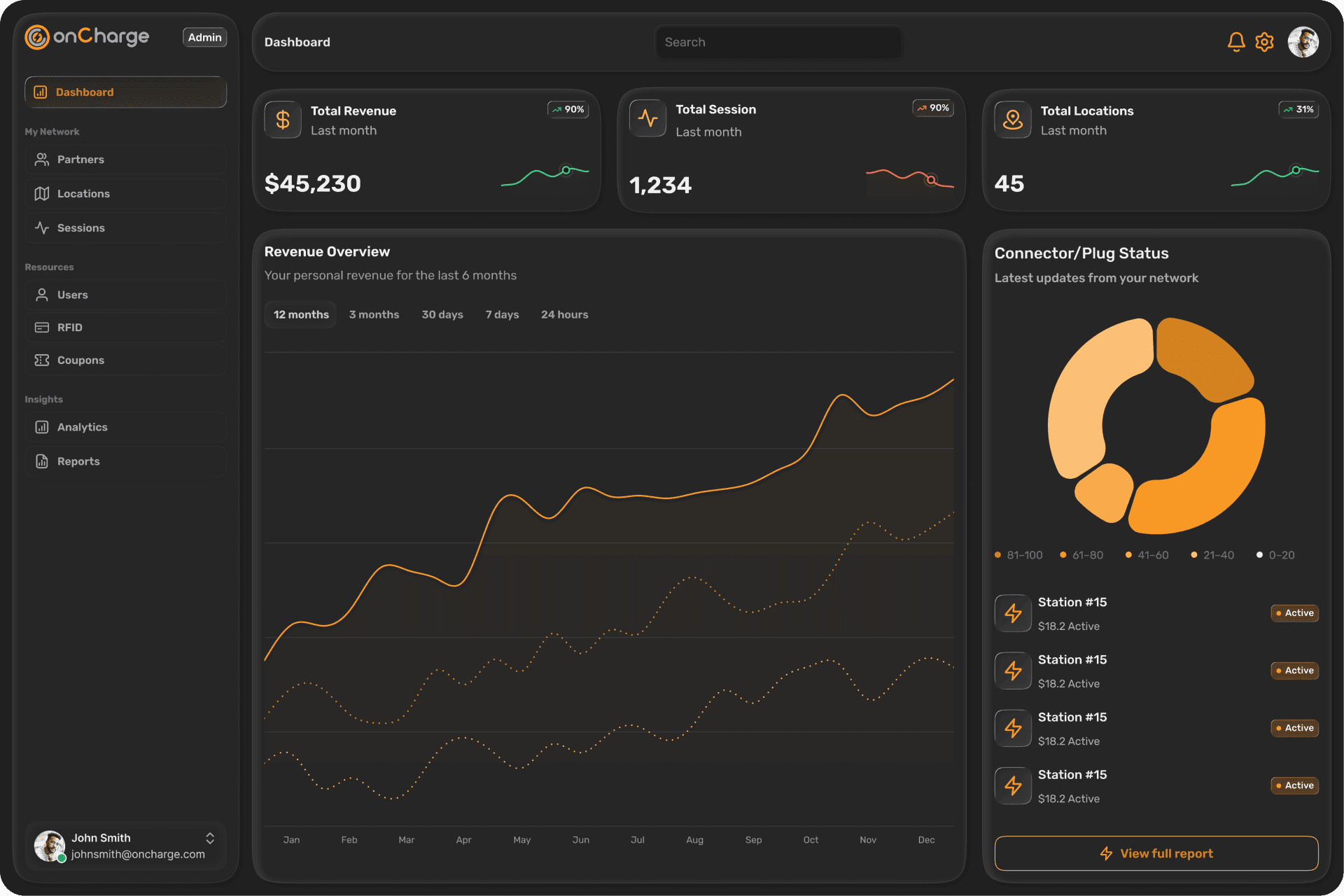
Task: Select the 24 hours tab
Action: pos(564,314)
